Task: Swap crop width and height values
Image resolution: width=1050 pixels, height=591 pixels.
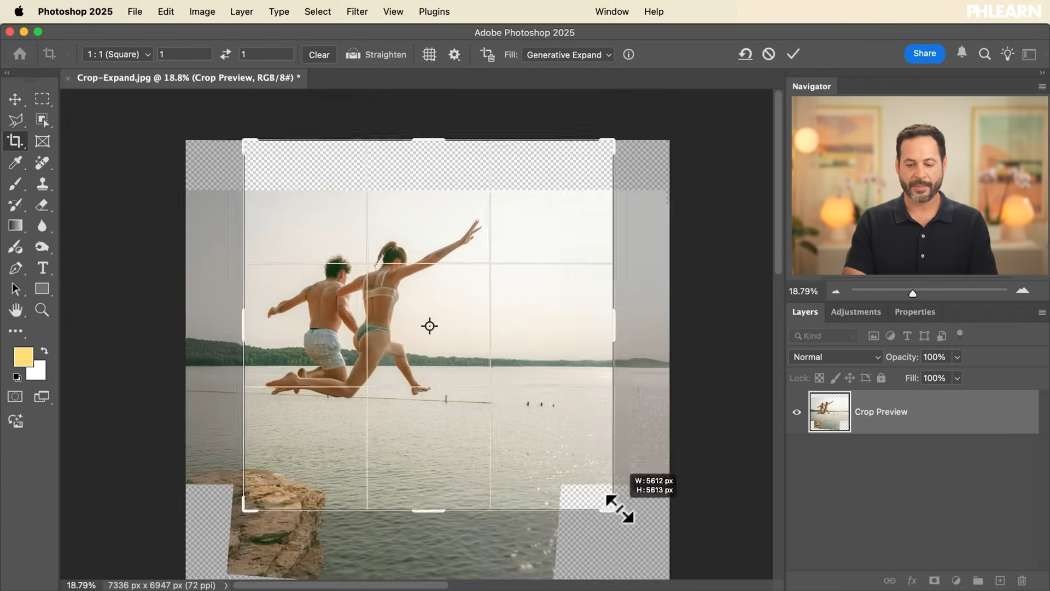Action: coord(226,54)
